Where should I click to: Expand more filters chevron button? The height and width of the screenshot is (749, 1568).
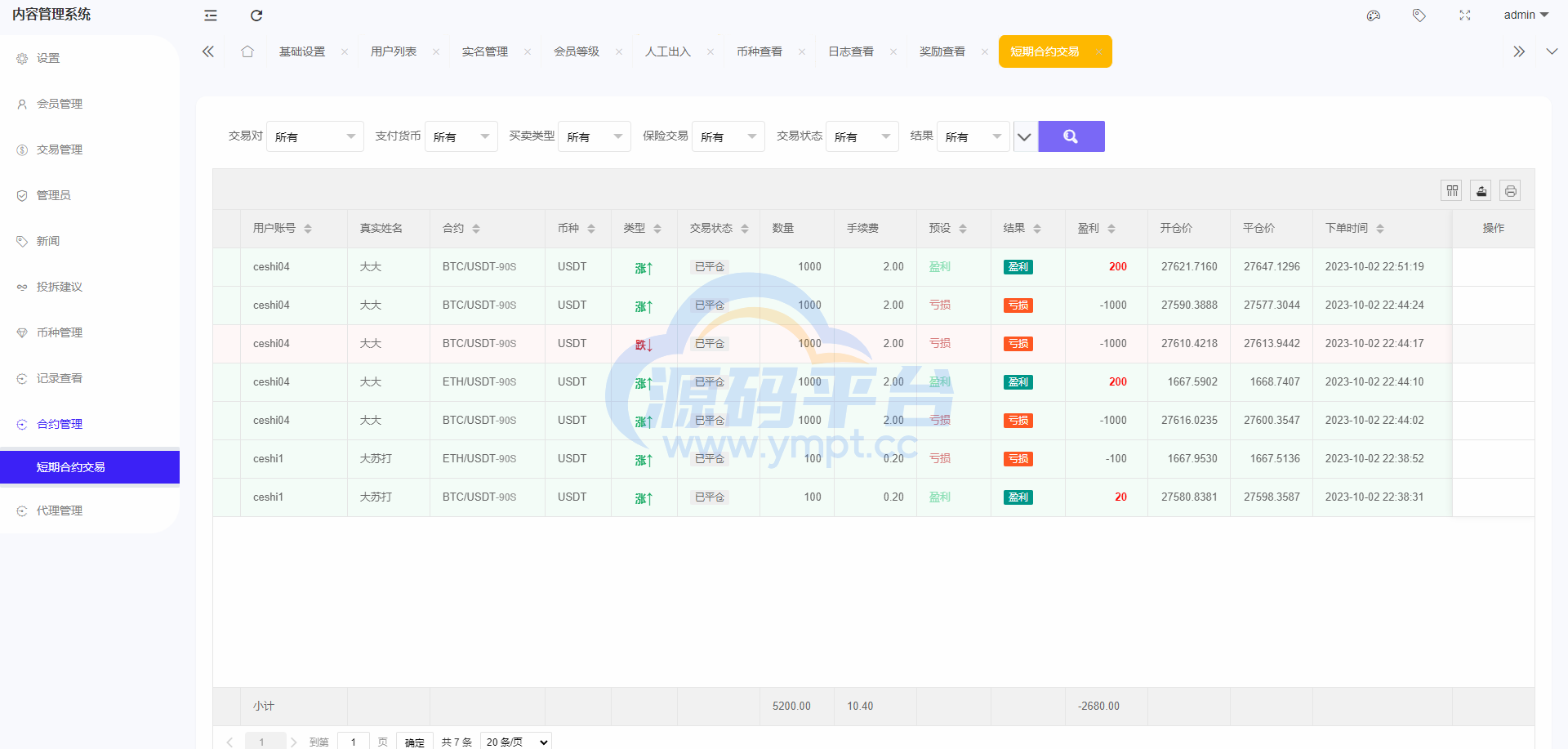[1024, 136]
